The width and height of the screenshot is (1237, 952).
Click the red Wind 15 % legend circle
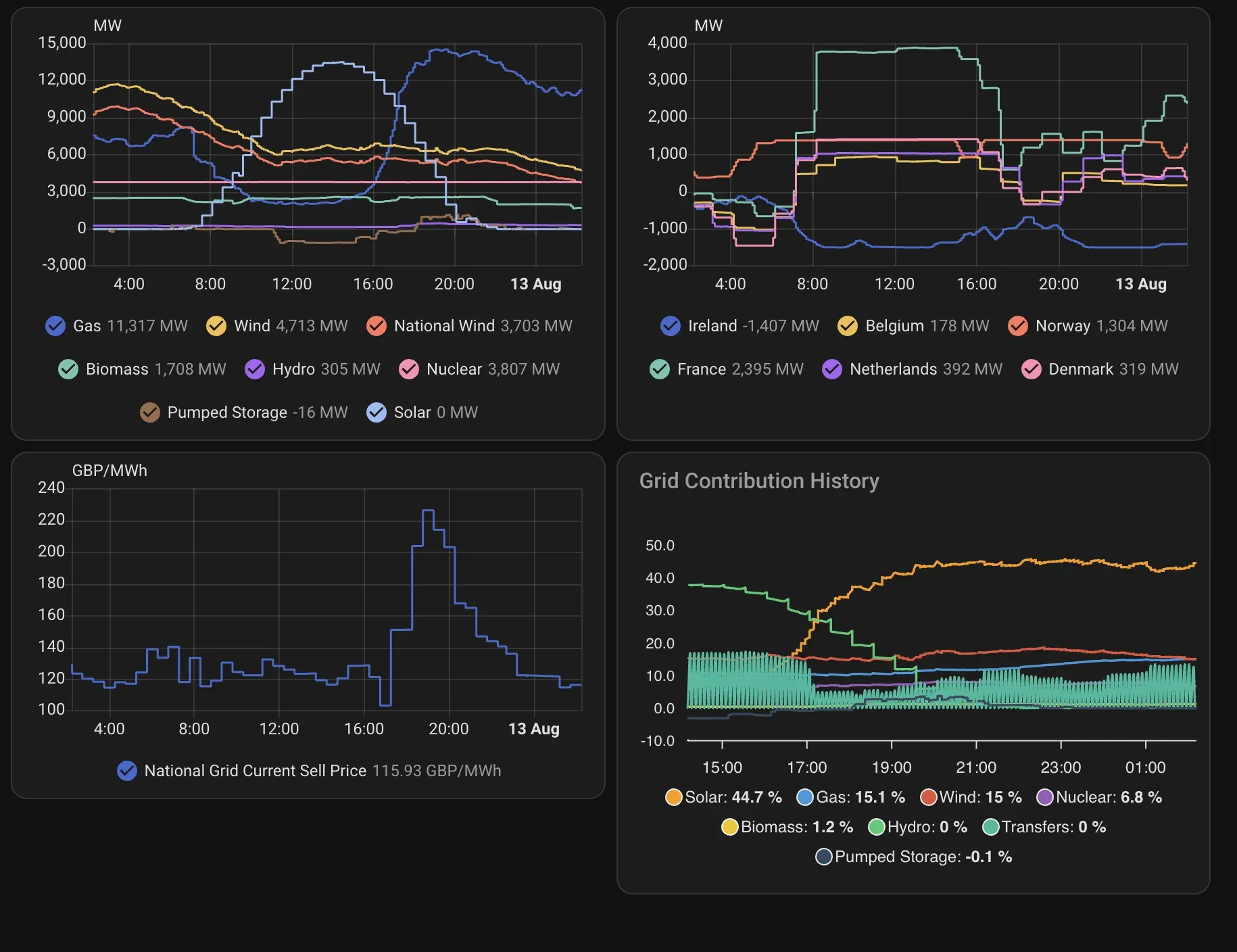coord(929,797)
